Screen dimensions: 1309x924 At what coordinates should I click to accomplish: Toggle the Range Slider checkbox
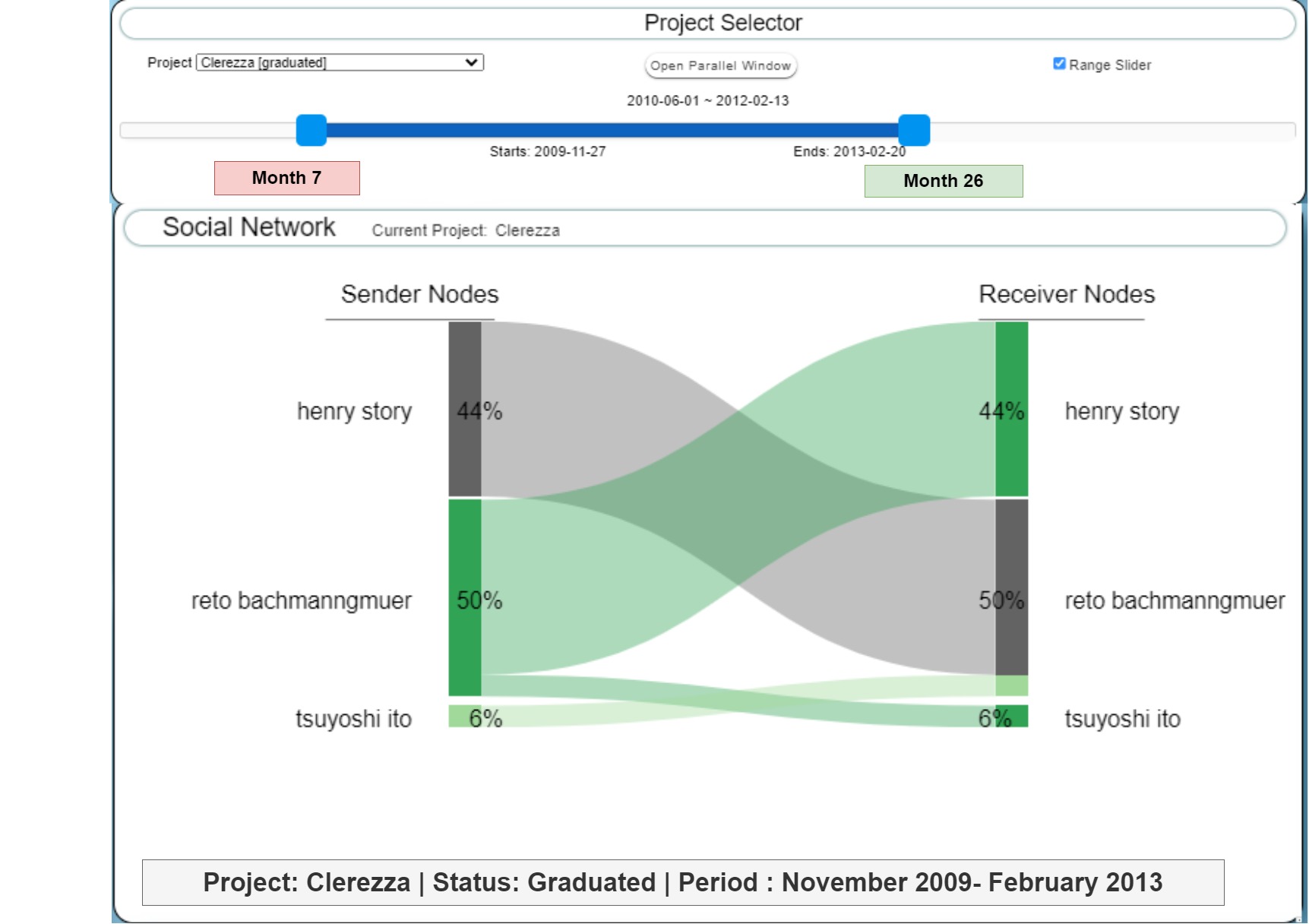point(1059,64)
